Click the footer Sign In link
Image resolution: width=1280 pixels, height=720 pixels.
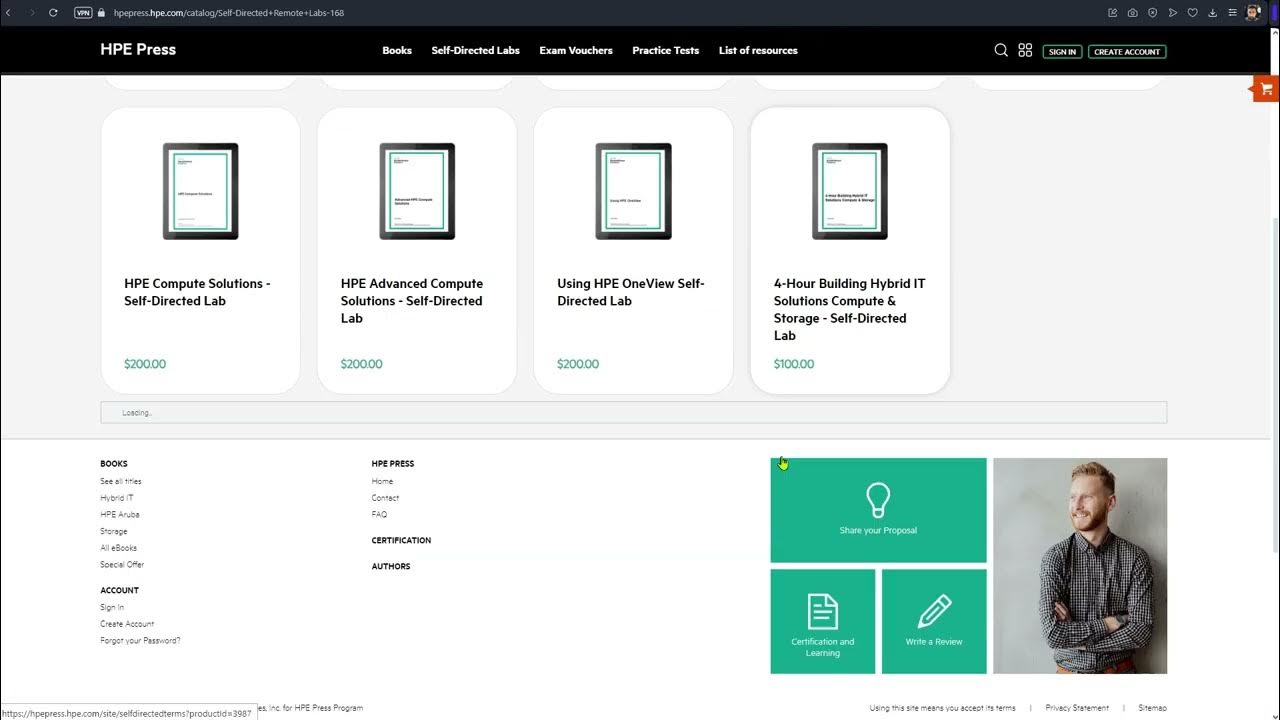click(x=112, y=607)
